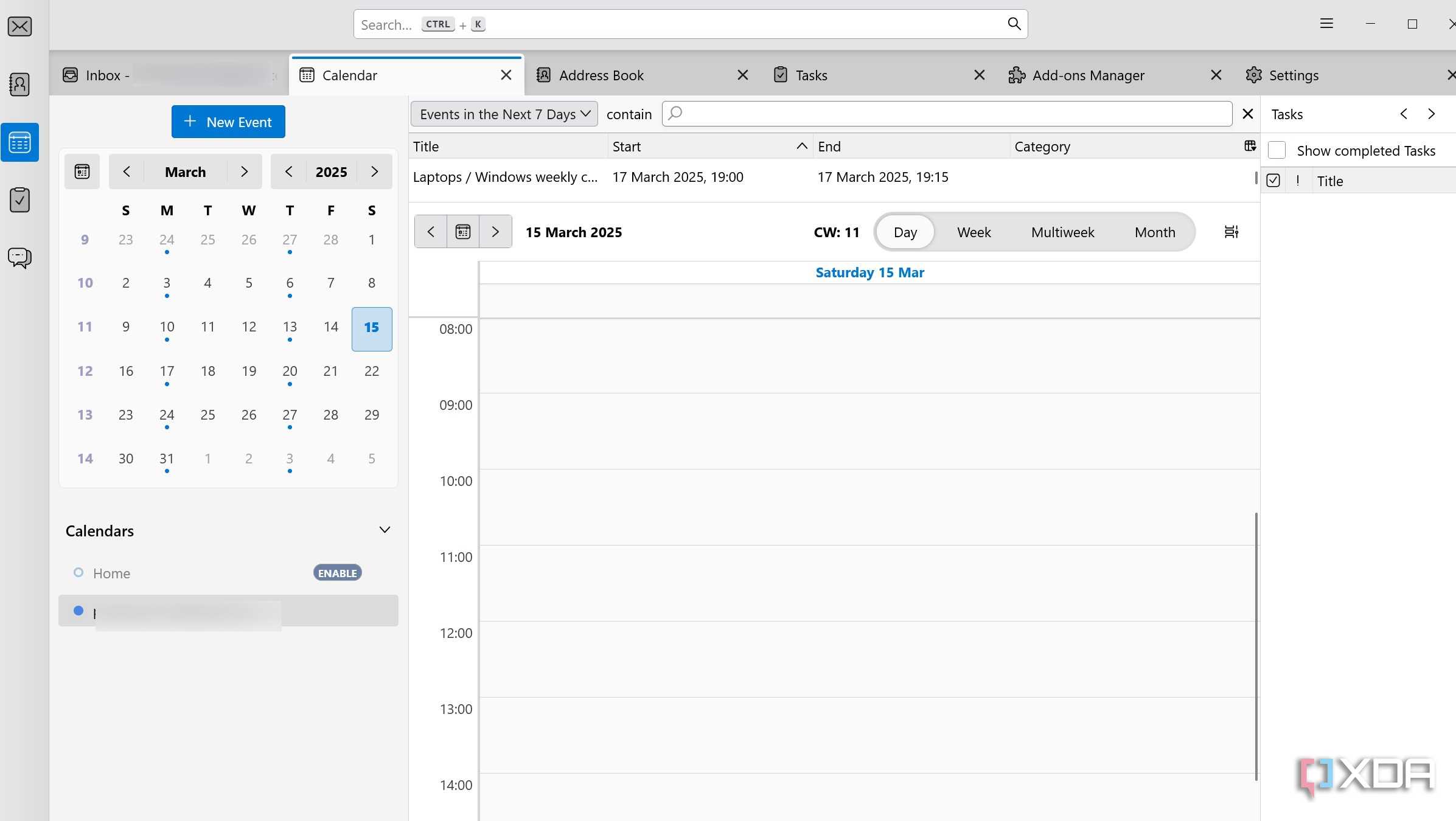Open the Laptops / Windows weekly event row
1456x821 pixels.
point(832,177)
